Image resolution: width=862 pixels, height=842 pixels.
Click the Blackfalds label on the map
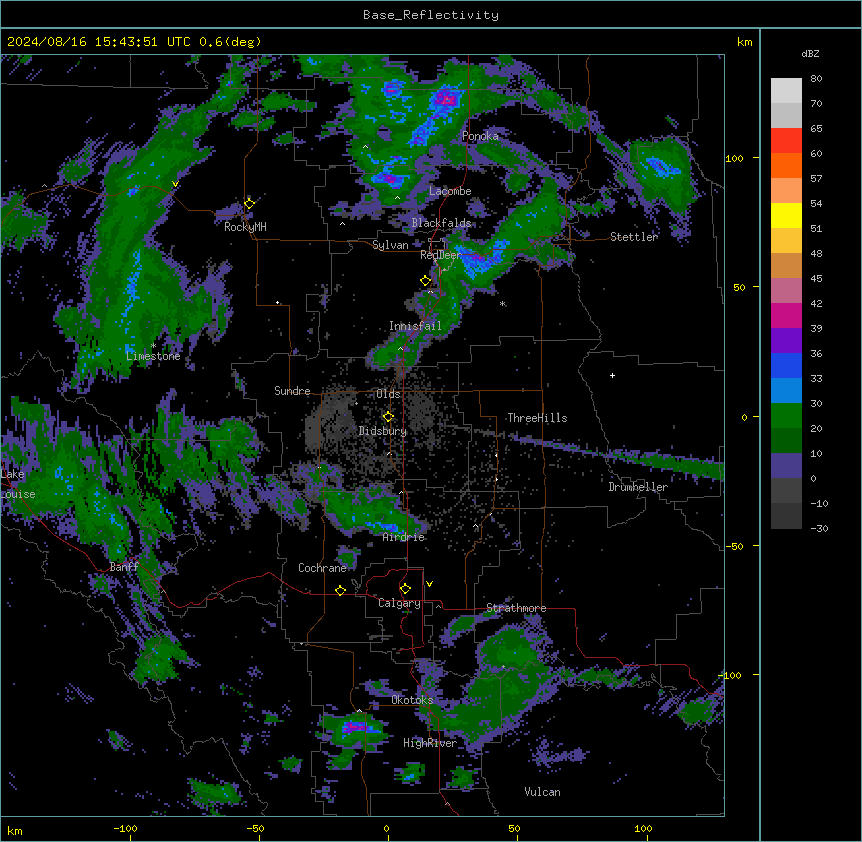click(441, 223)
